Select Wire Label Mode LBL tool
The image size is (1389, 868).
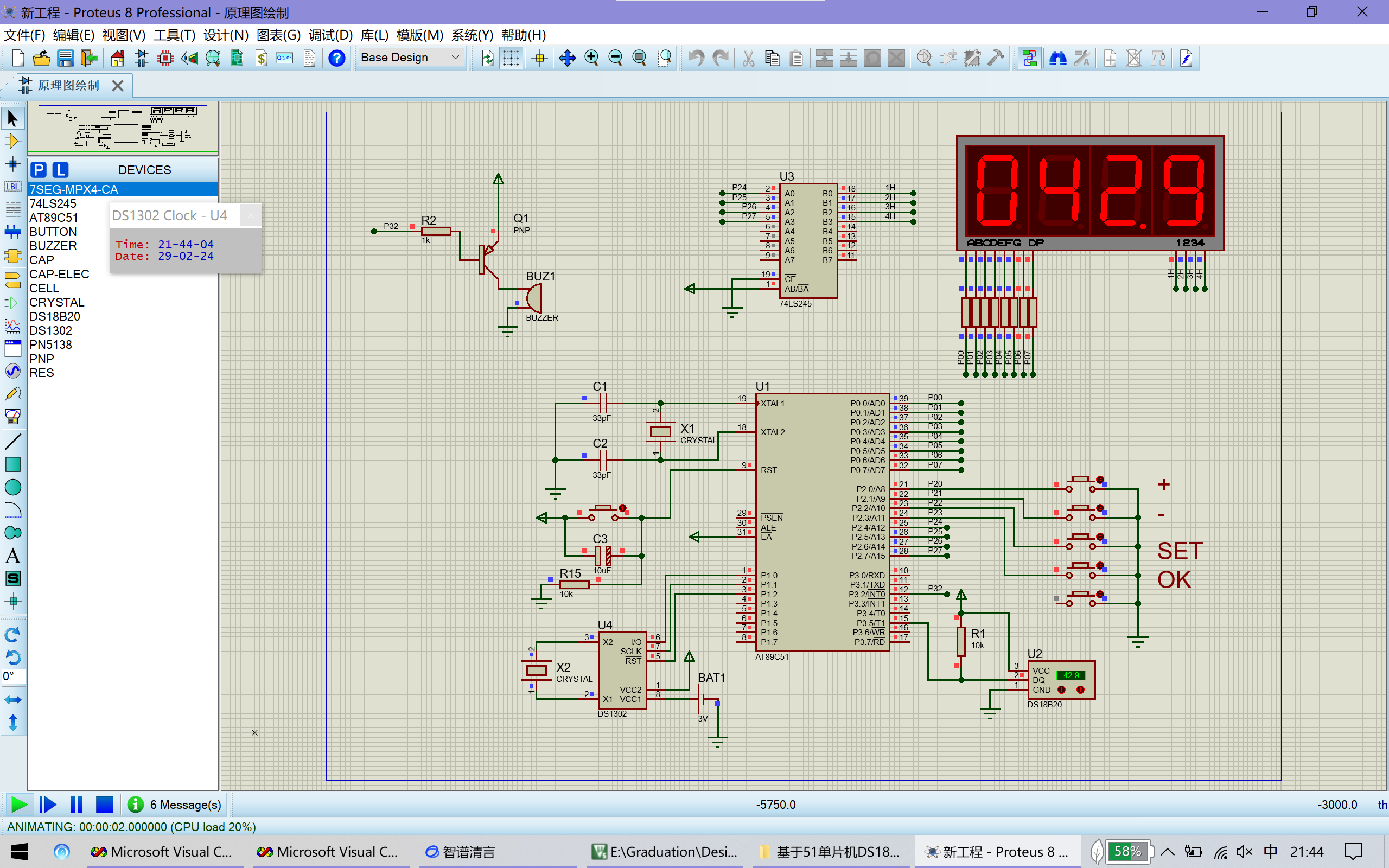tap(12, 187)
